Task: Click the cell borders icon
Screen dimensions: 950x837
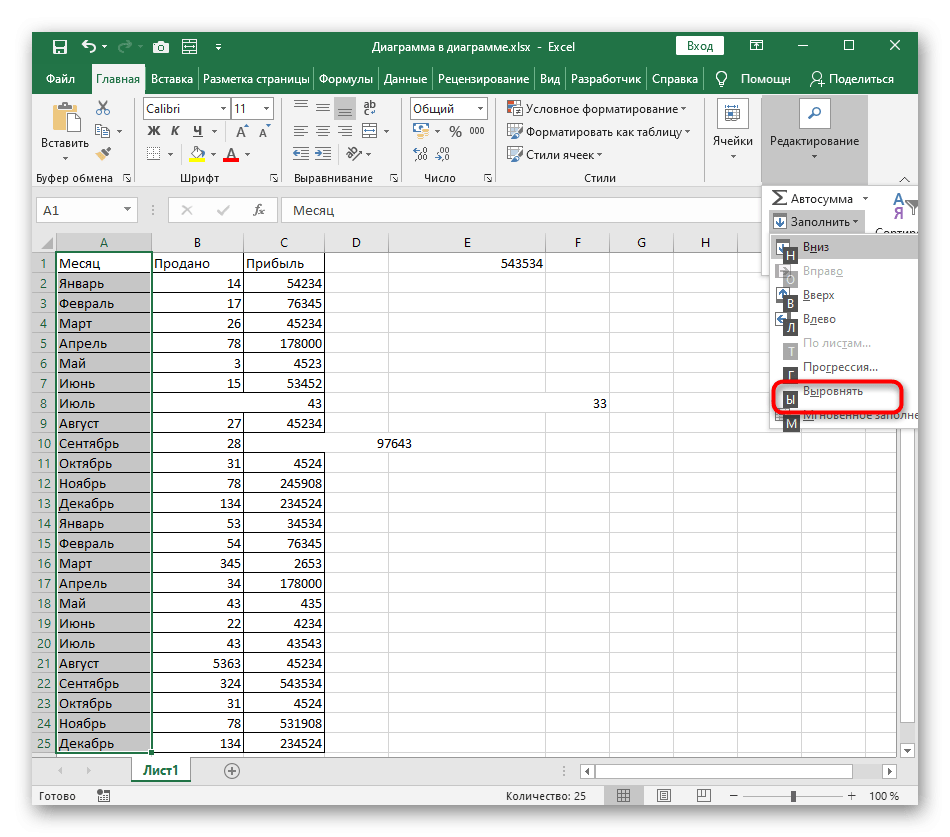Action: (x=154, y=154)
